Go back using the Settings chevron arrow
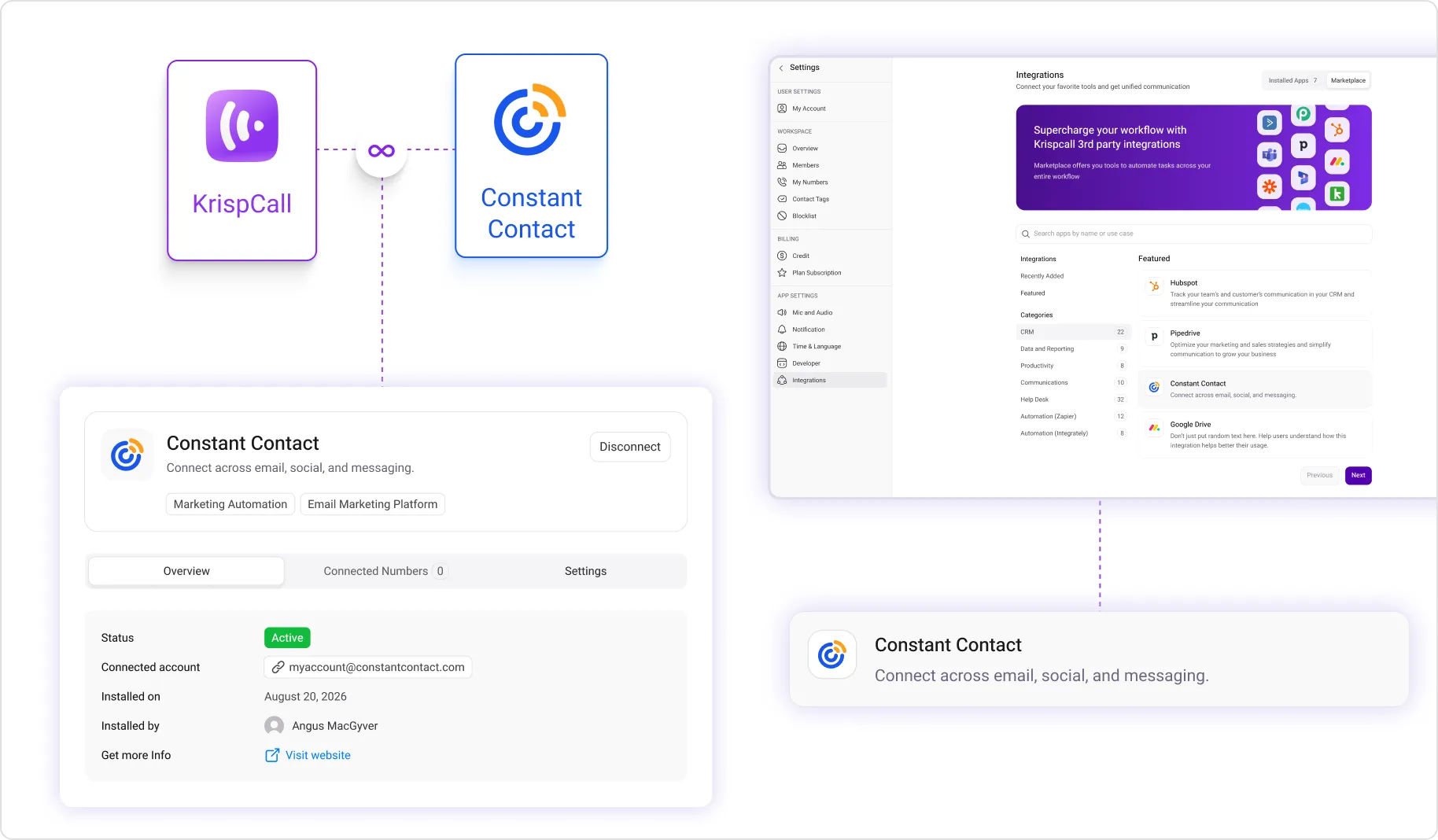Viewport: 1438px width, 840px height. click(781, 68)
